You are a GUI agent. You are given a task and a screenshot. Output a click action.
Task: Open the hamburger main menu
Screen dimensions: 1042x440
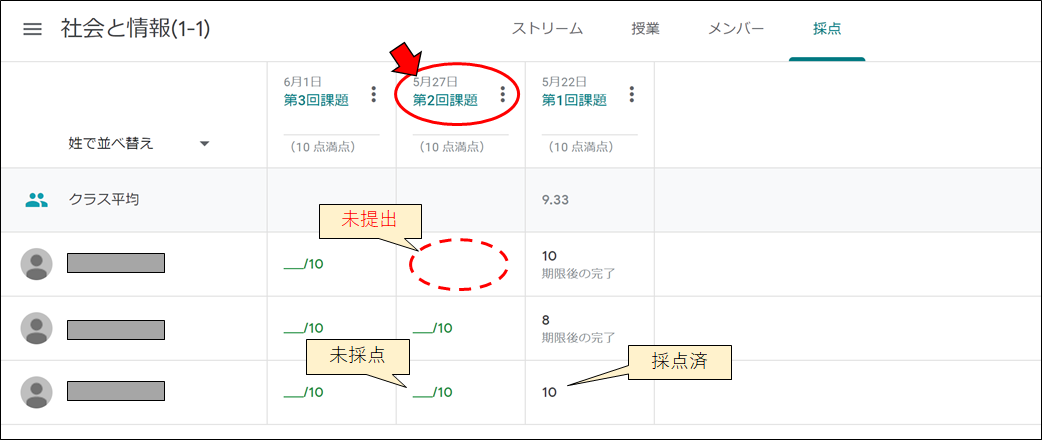point(33,29)
